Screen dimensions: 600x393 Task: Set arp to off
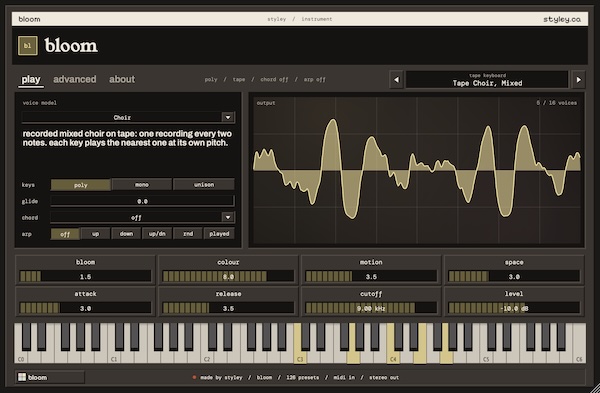pos(65,234)
